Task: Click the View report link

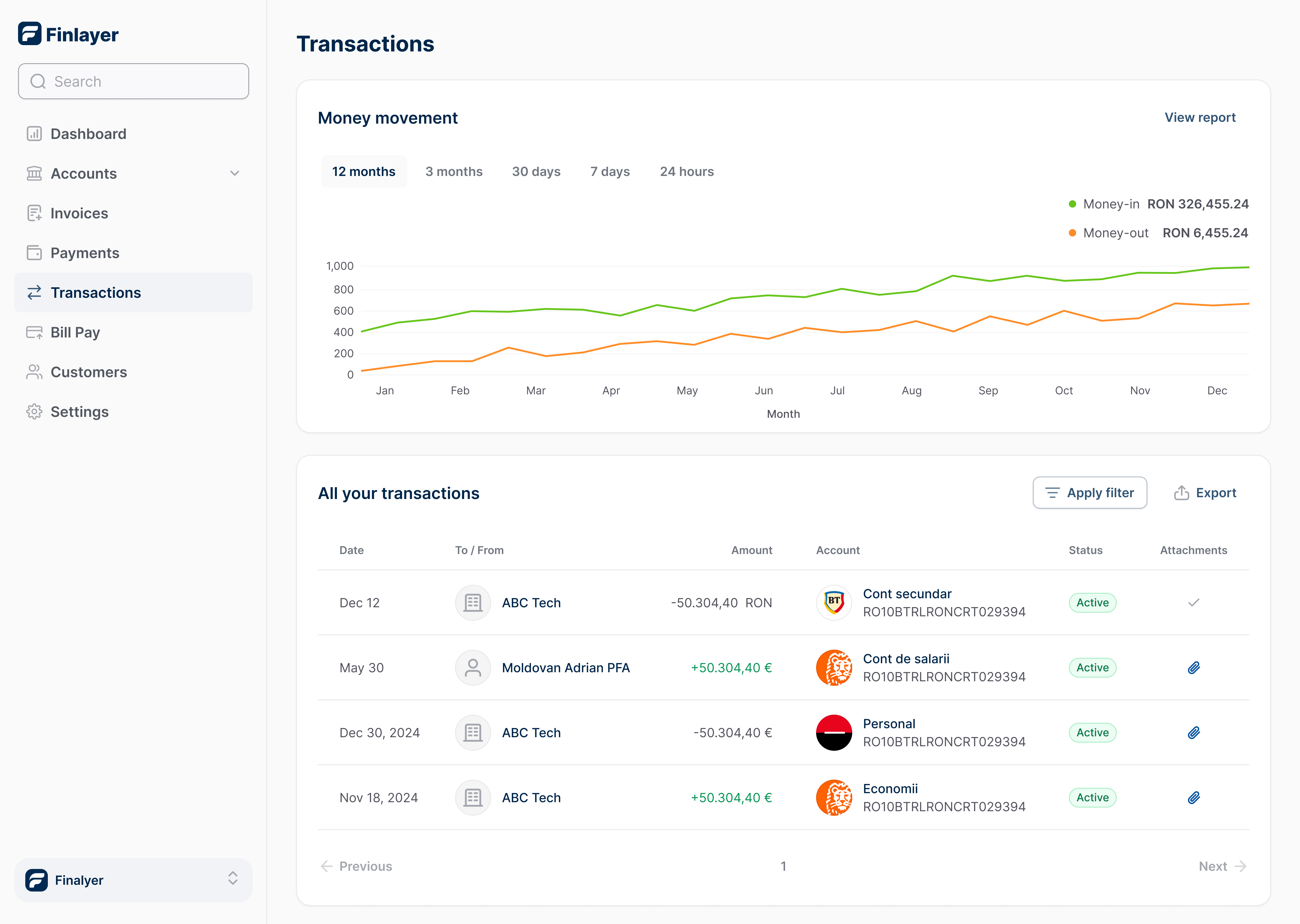Action: click(1200, 117)
